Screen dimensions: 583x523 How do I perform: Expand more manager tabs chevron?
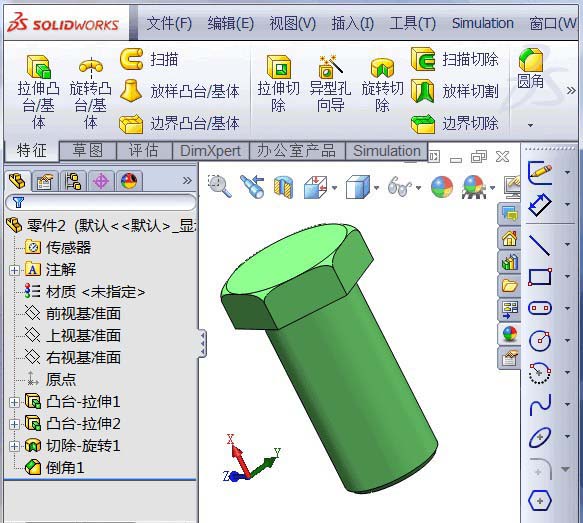point(187,181)
